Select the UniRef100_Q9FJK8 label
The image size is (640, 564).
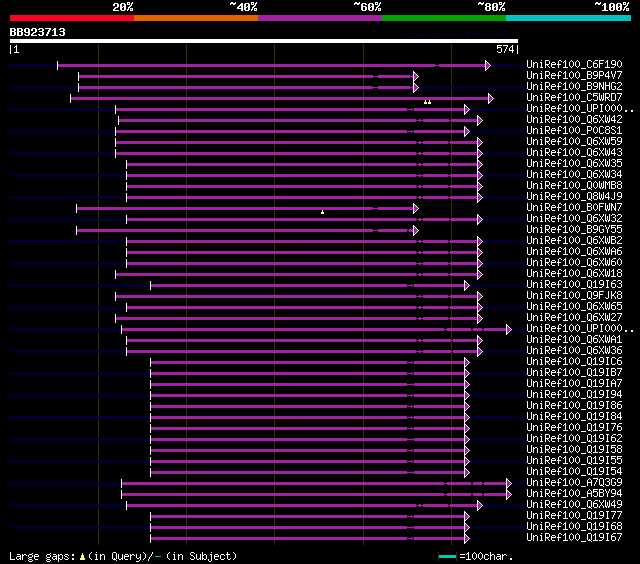574,296
